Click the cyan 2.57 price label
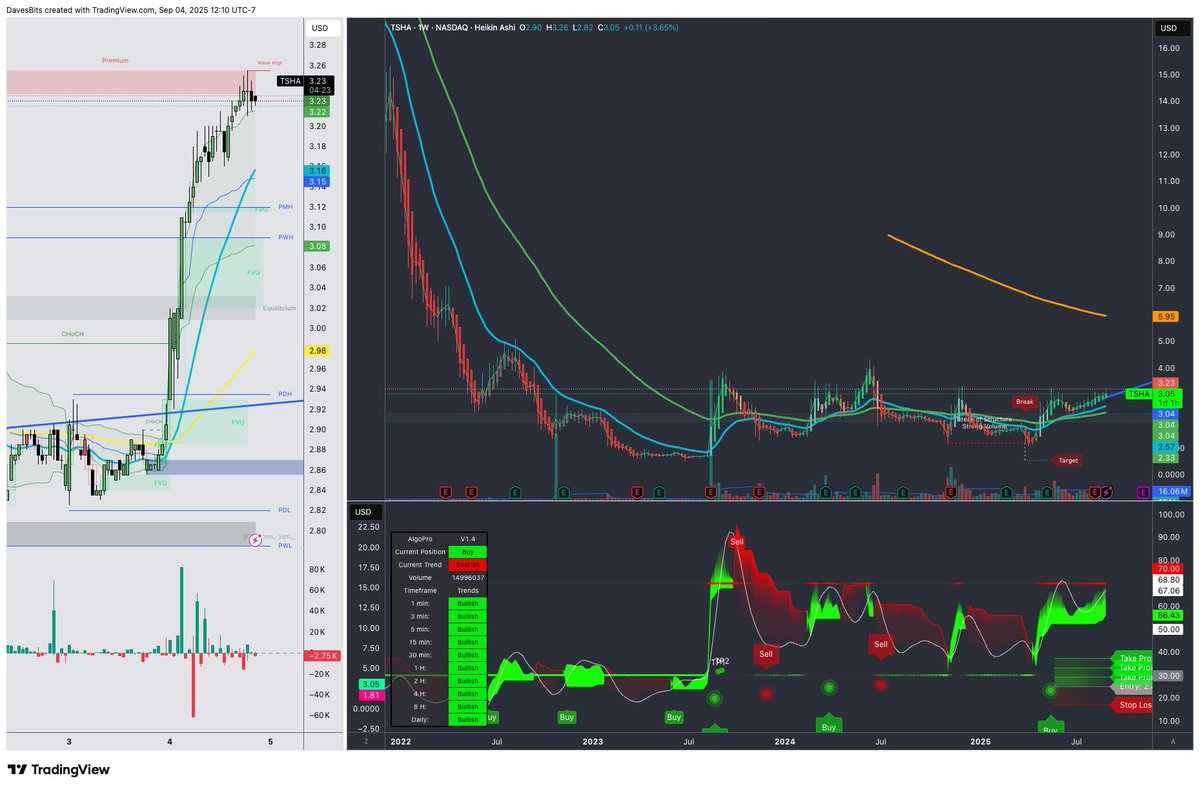The image size is (1200, 789). pyautogui.click(x=1167, y=446)
